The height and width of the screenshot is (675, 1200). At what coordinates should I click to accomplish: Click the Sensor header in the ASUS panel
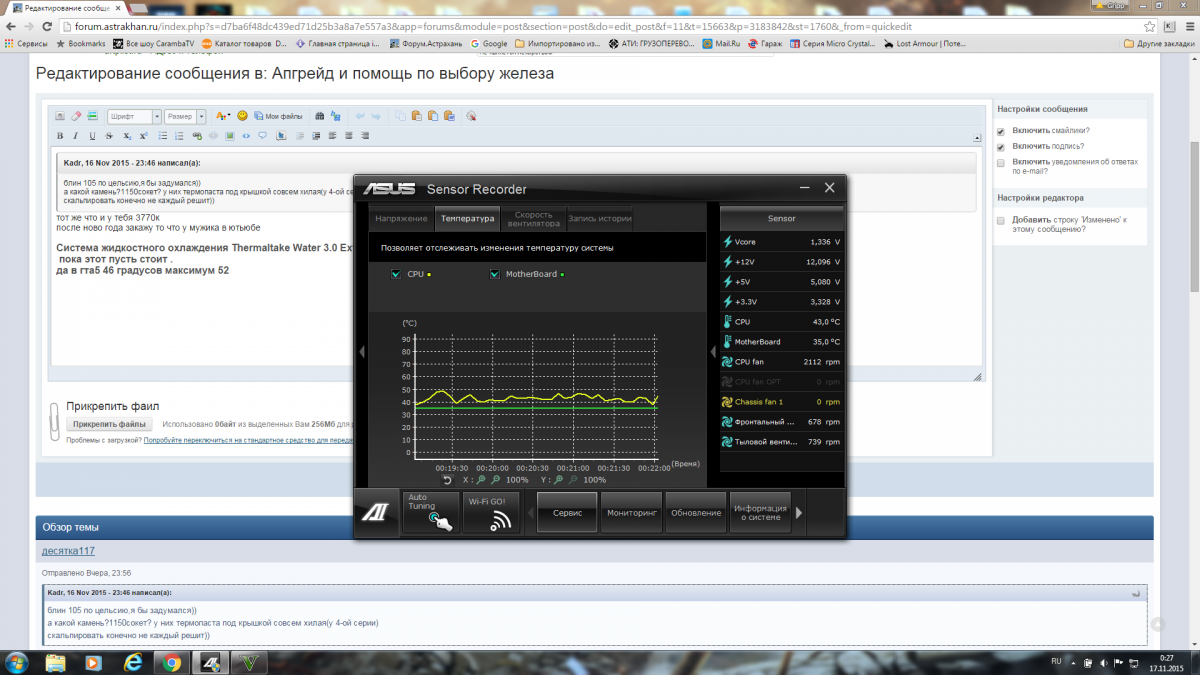tap(781, 218)
